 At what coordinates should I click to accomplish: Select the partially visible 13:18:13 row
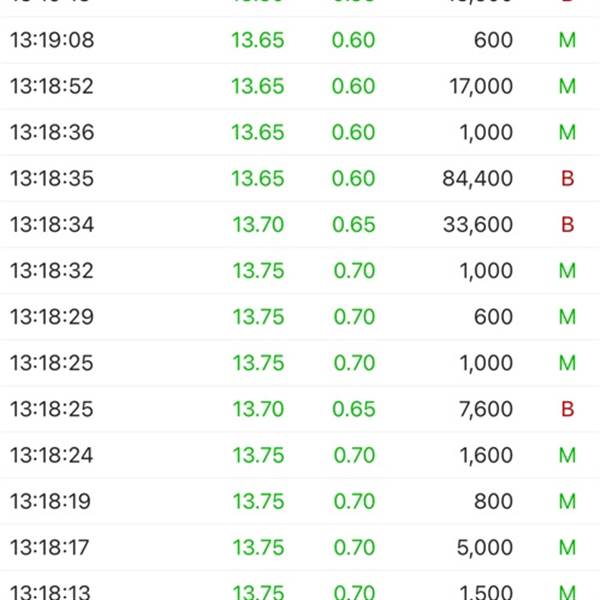(x=300, y=585)
